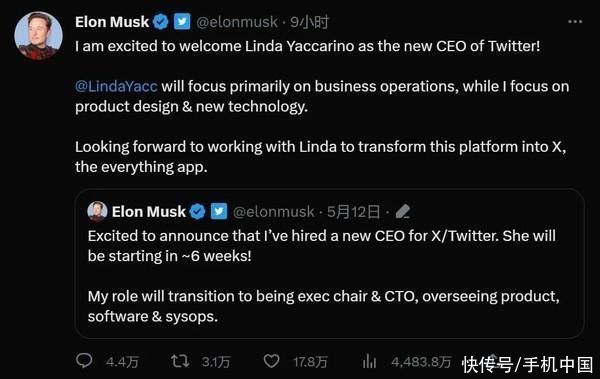The width and height of the screenshot is (600, 379).
Task: Click @elonmusk handle in main tweet
Action: tap(237, 22)
